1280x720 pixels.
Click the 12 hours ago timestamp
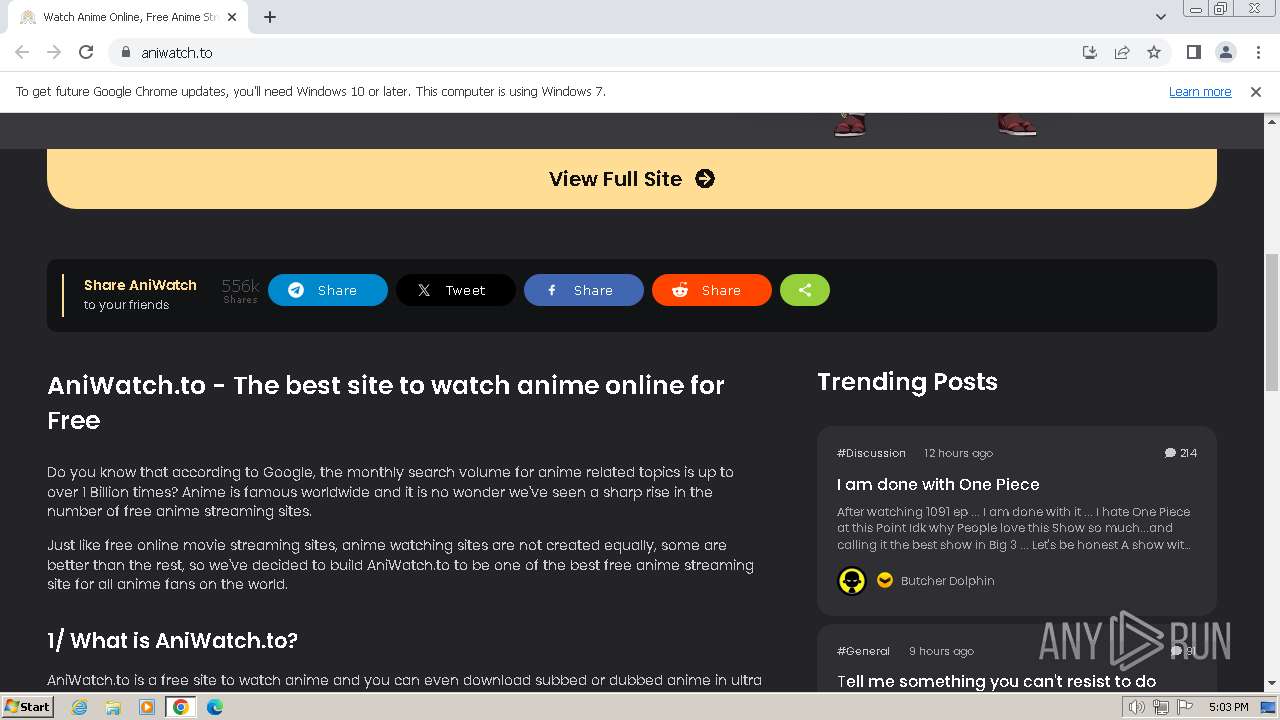click(958, 453)
